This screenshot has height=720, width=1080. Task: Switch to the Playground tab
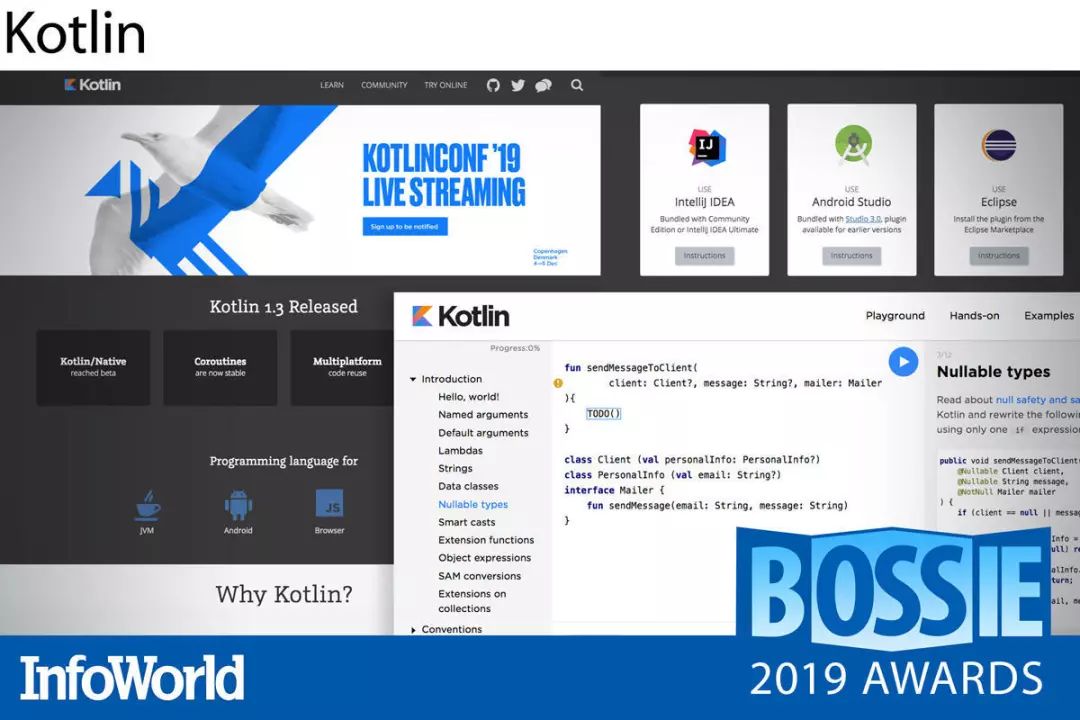pos(895,316)
